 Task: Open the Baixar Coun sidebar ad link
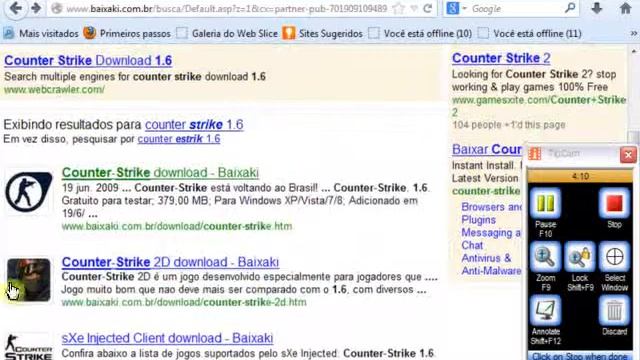[487, 149]
